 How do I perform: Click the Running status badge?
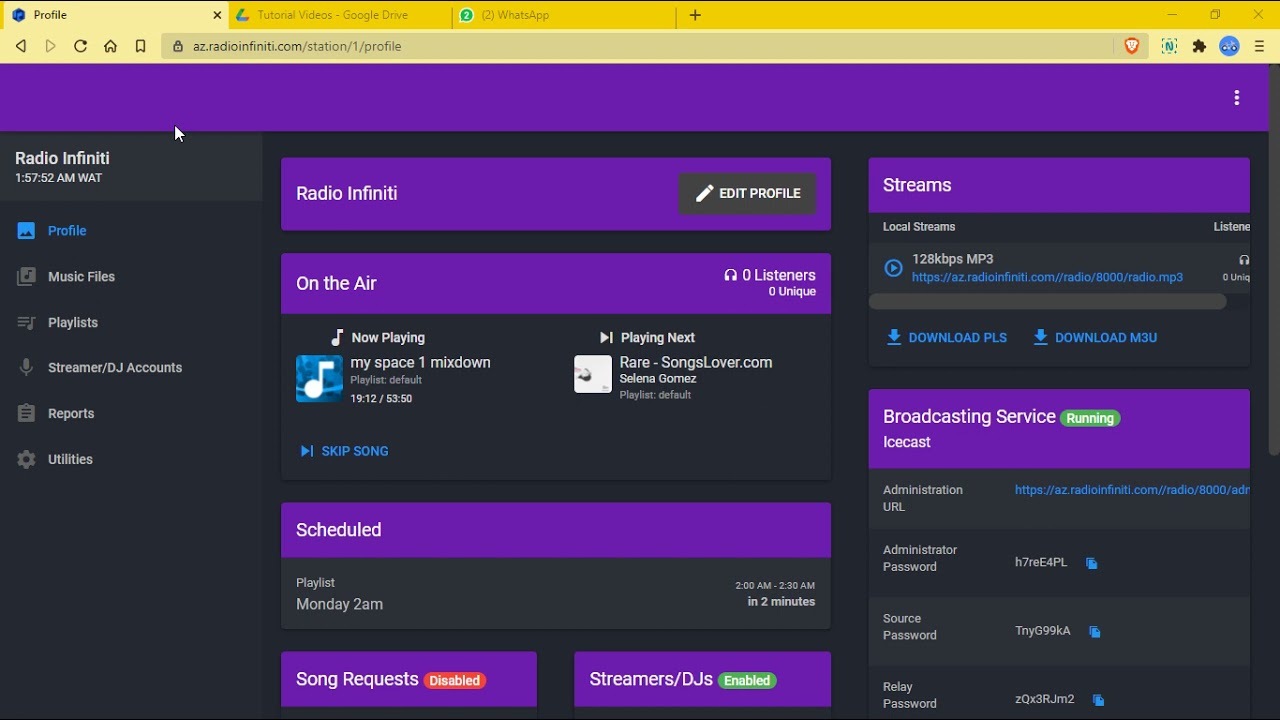click(1090, 418)
